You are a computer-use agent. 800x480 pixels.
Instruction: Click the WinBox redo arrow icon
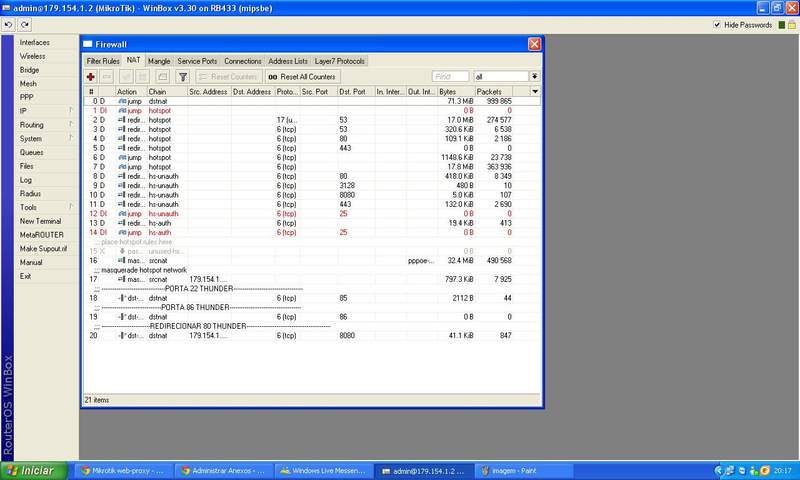tap(24, 24)
